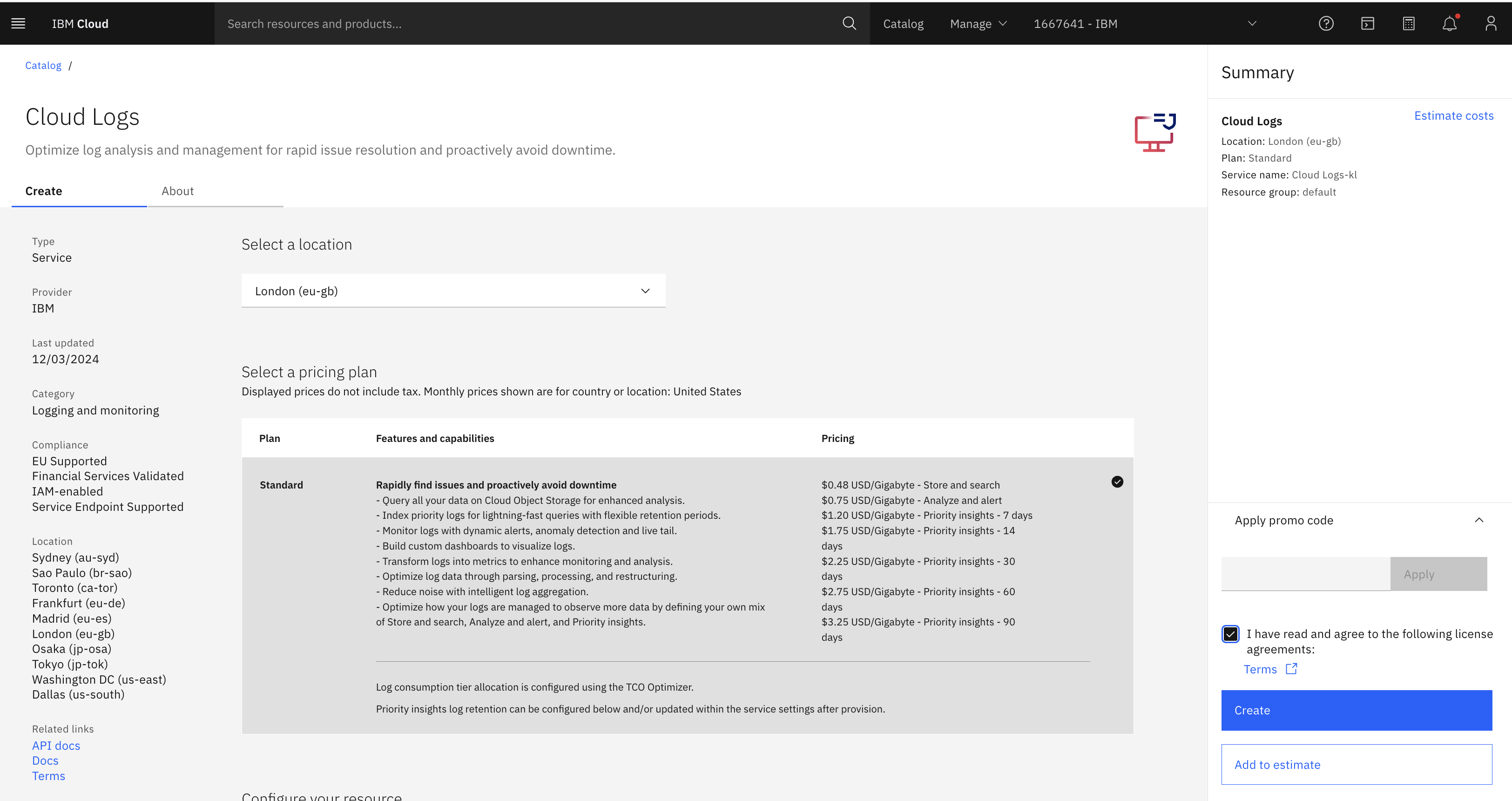1512x801 pixels.
Task: Click 'Resource group: default' in Summary
Action: click(1278, 192)
